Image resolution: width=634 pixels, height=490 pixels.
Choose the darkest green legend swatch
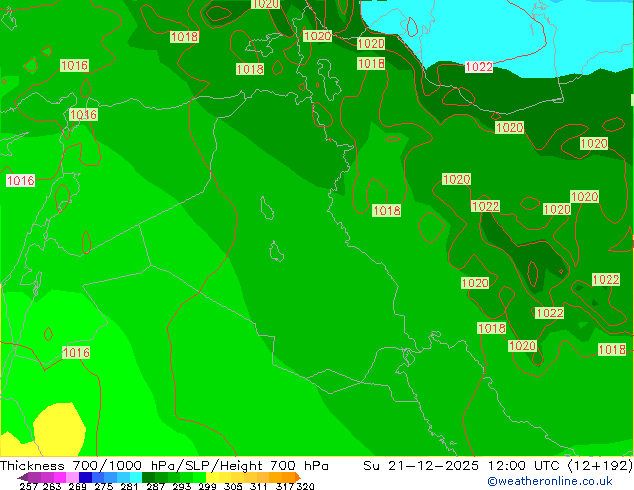[x=148, y=477]
